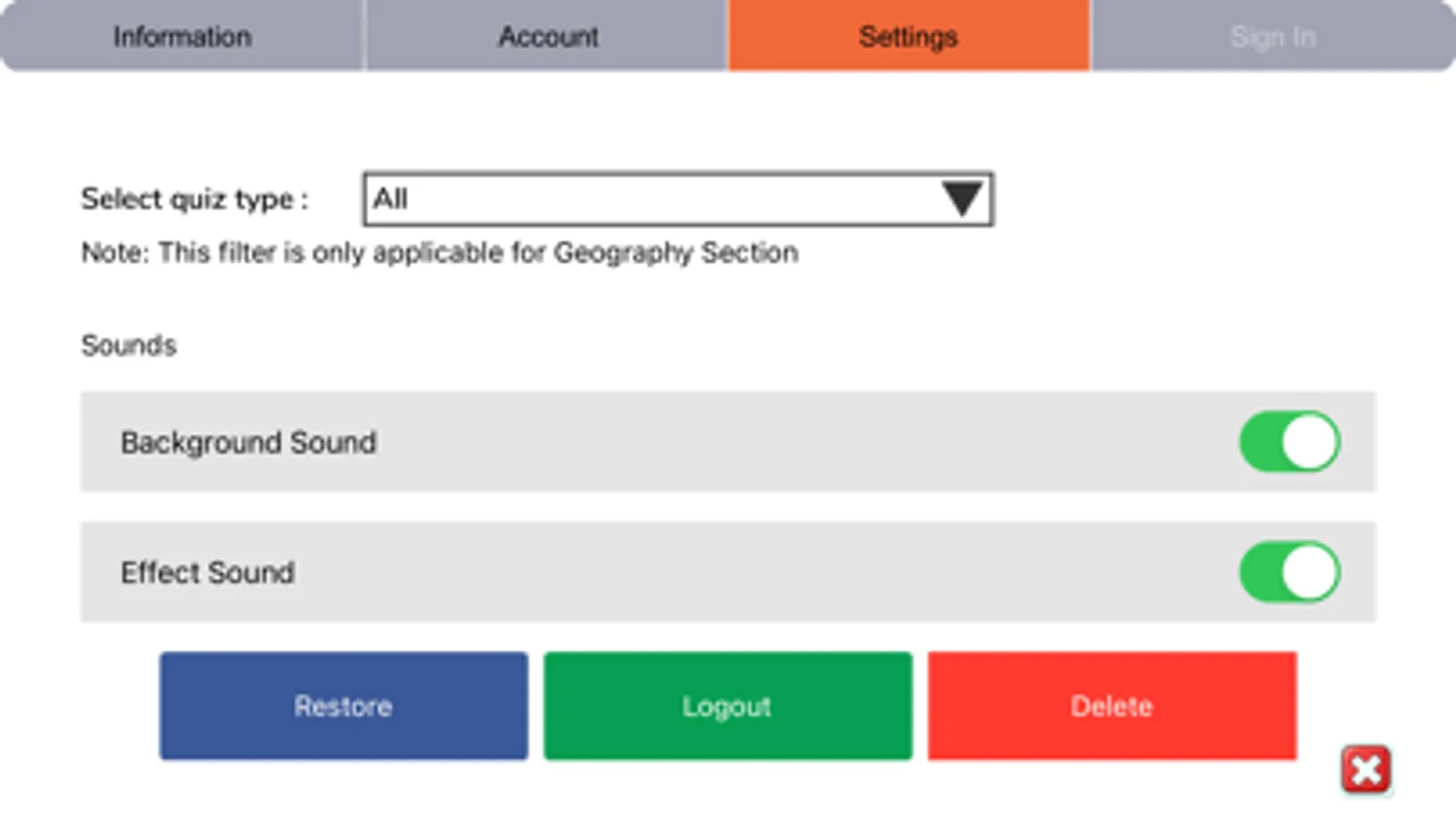Click the Effect Sound row label
Viewport: 1456px width, 820px height.
coord(208,572)
